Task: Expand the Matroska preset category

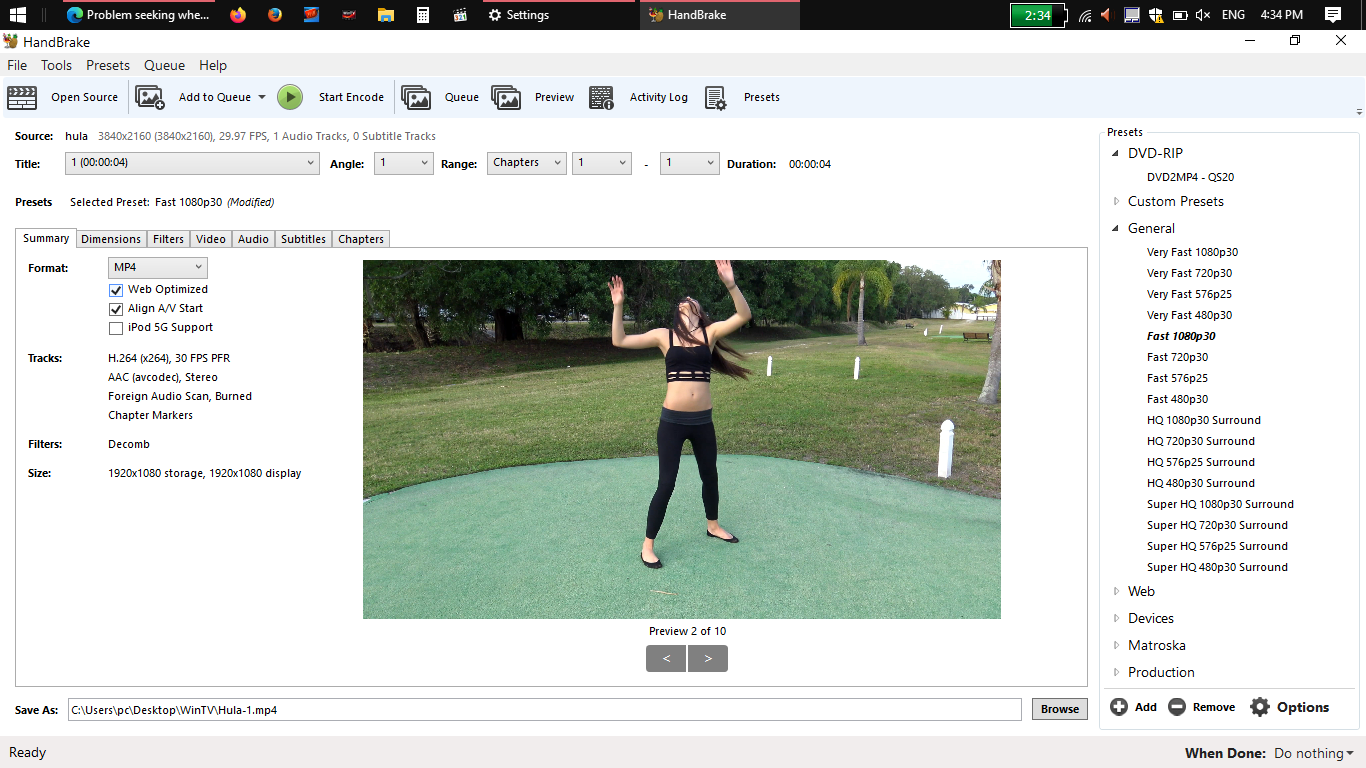Action: [x=1116, y=645]
